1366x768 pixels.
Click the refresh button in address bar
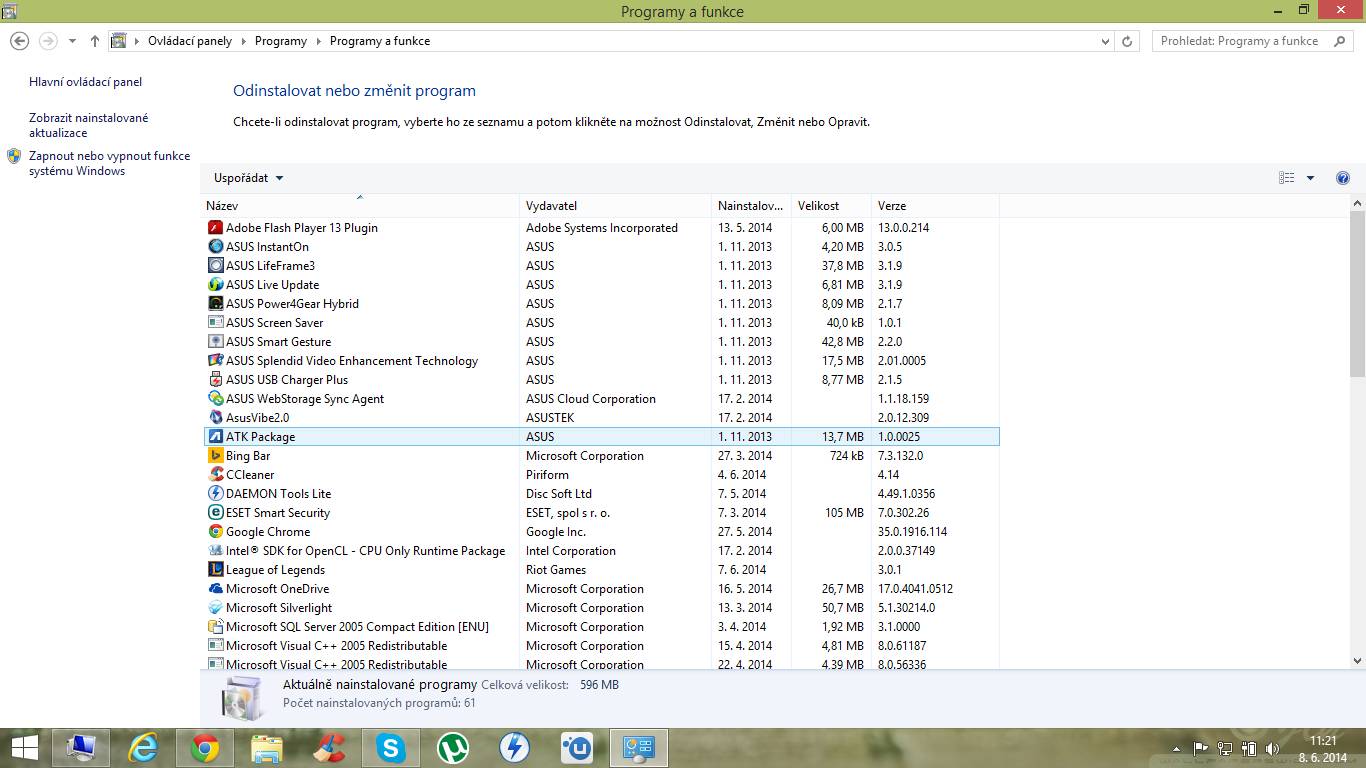(x=1127, y=41)
